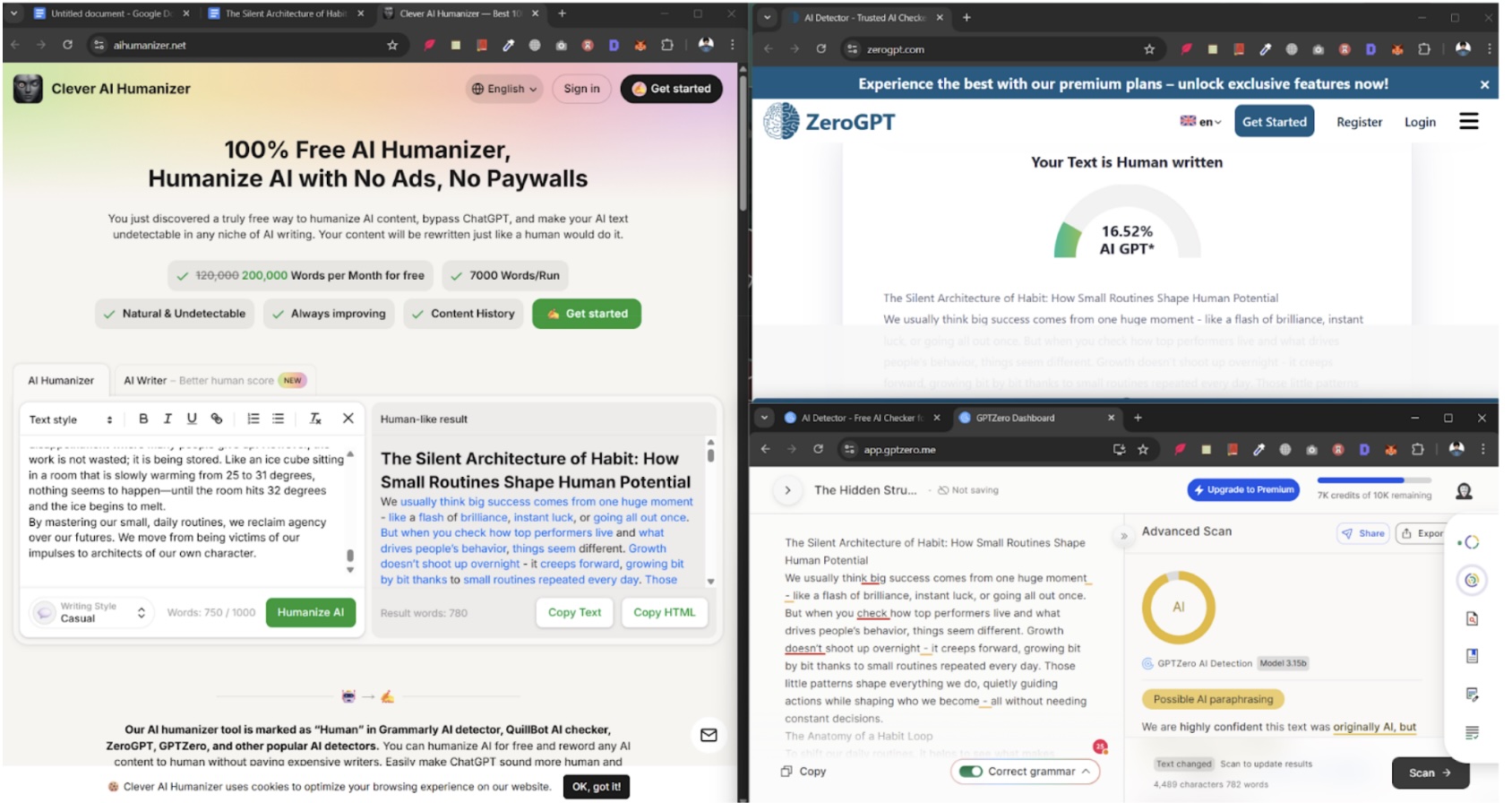This screenshot has width=1512, height=803.
Task: Click the Human-like result scrollbar
Action: [x=711, y=511]
